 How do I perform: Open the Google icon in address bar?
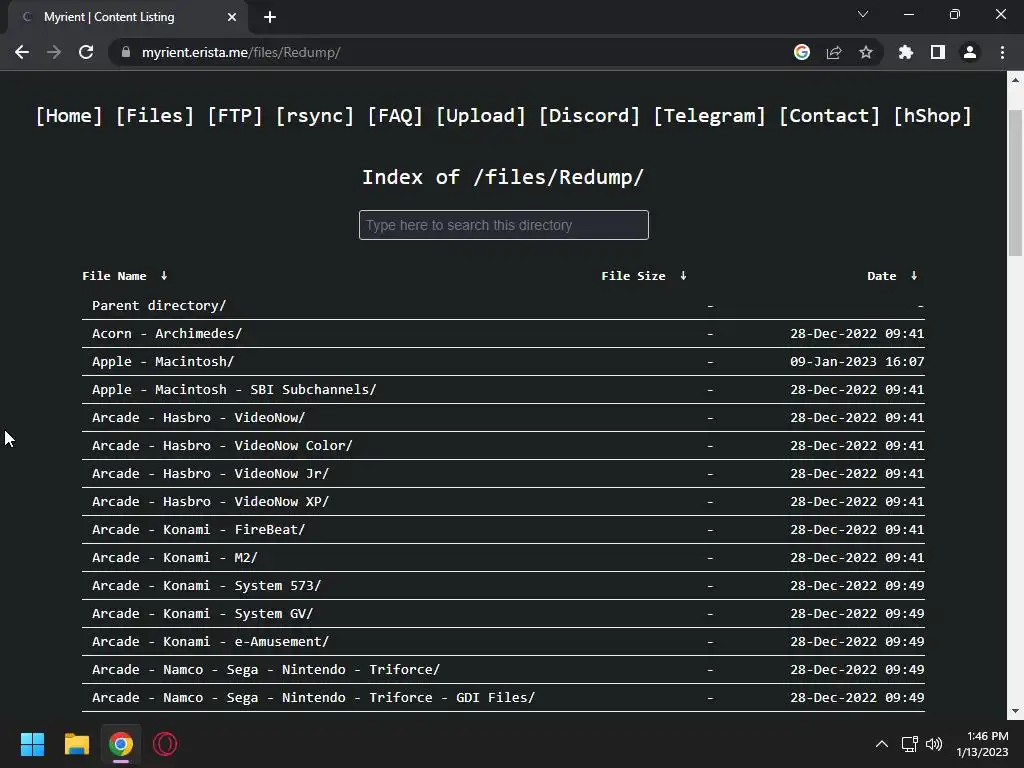pos(802,52)
